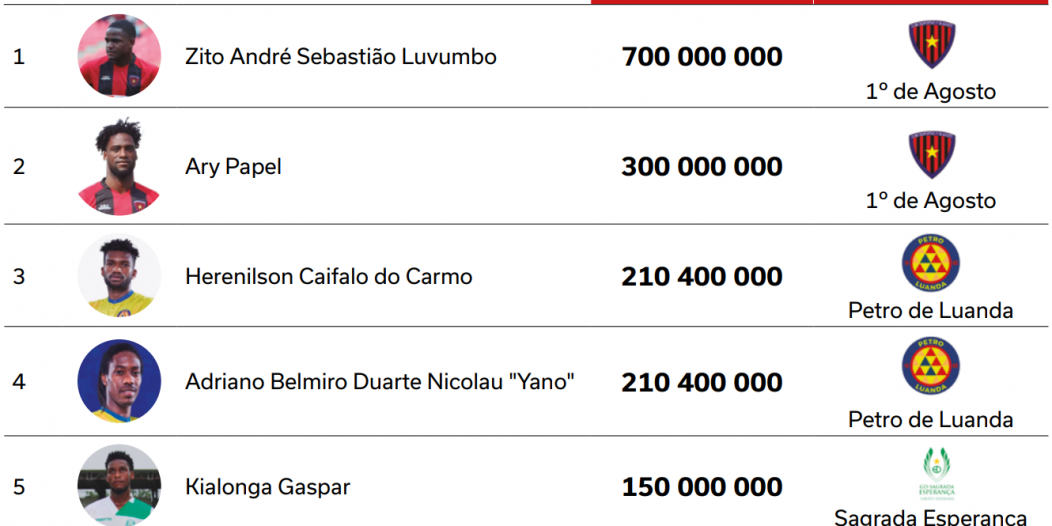Select Adriano Belmiro Duarte Nicolau "Yano" name
1052x526 pixels.
380,382
